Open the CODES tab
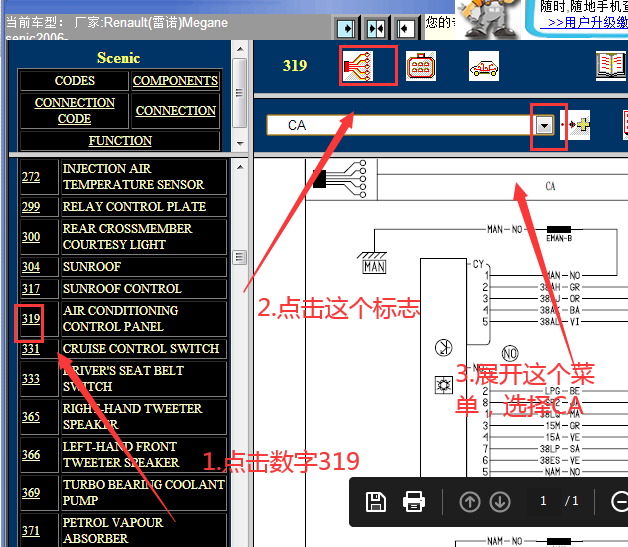Image resolution: width=628 pixels, height=547 pixels. (x=74, y=81)
